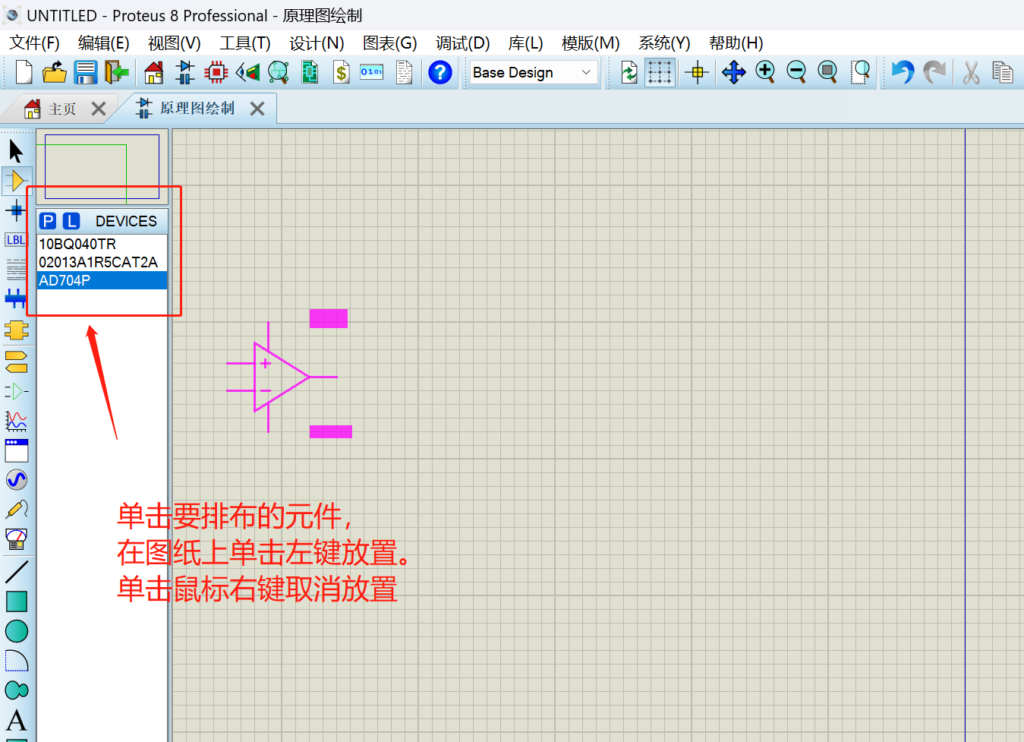
Task: Toggle the grid display button
Action: [659, 72]
